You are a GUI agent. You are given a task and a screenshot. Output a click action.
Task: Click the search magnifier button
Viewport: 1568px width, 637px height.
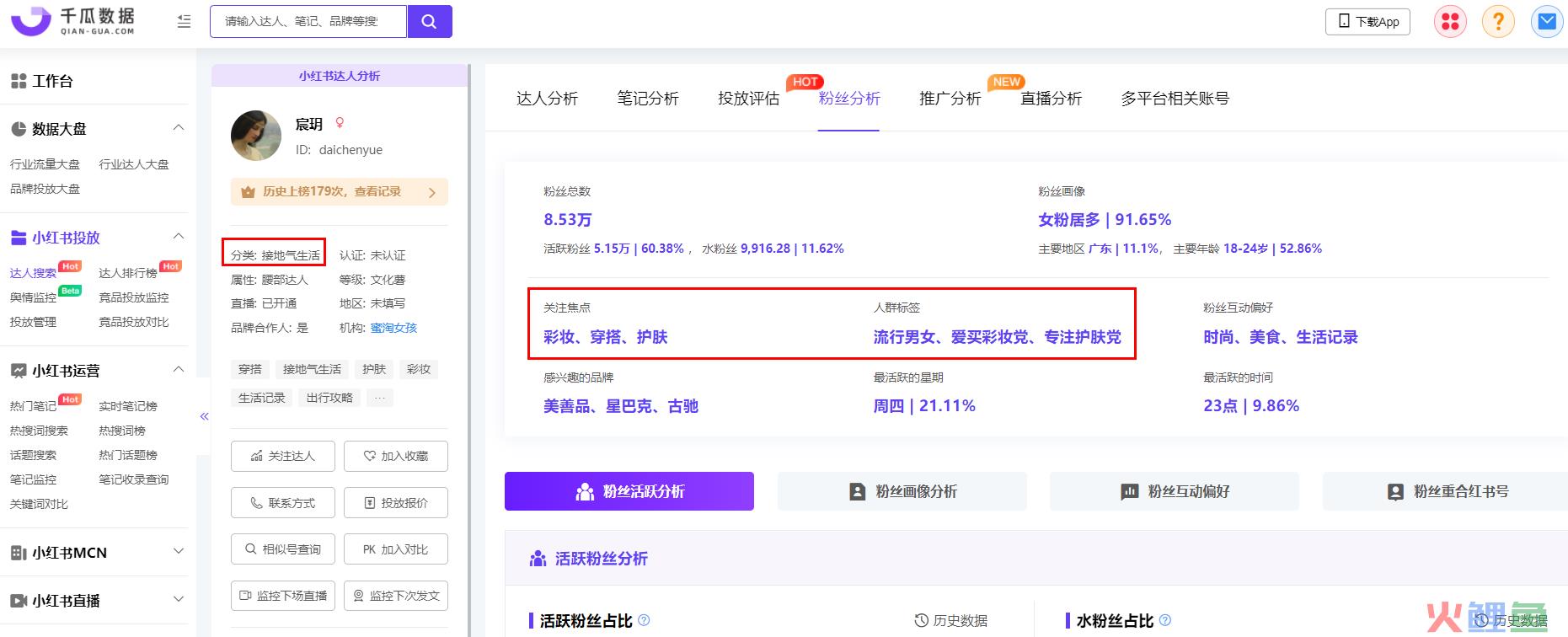[x=429, y=21]
